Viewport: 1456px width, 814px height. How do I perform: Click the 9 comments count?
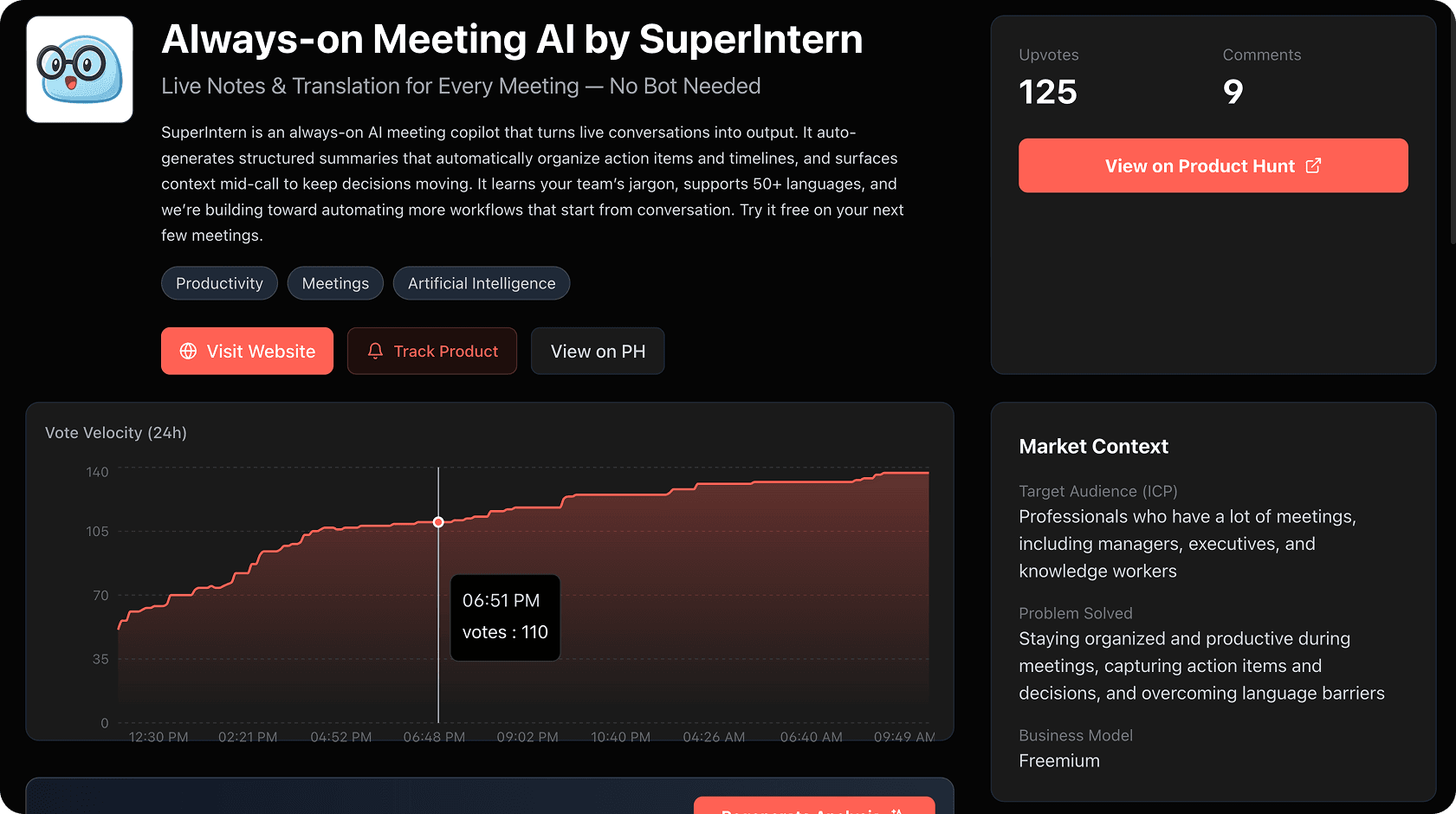(x=1233, y=92)
